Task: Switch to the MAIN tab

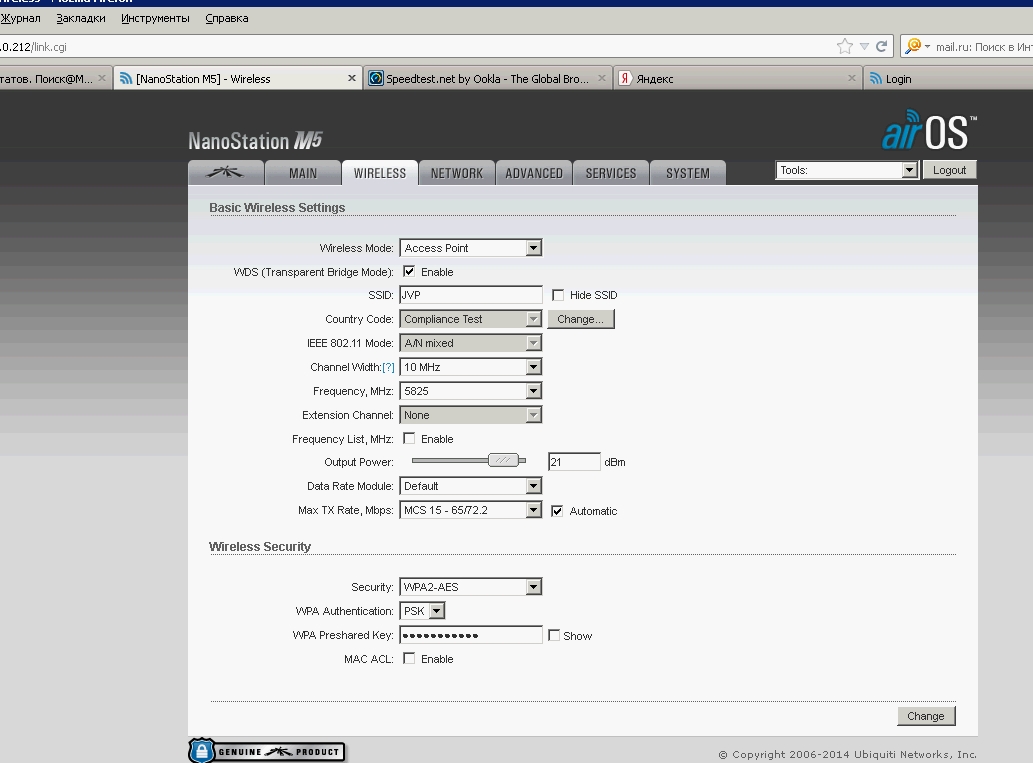Action: (x=303, y=173)
